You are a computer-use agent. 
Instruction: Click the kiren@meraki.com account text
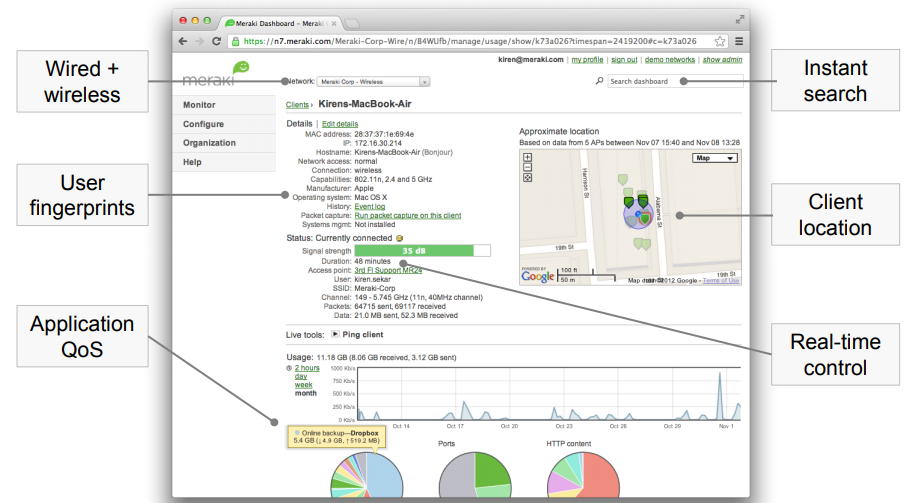point(531,59)
